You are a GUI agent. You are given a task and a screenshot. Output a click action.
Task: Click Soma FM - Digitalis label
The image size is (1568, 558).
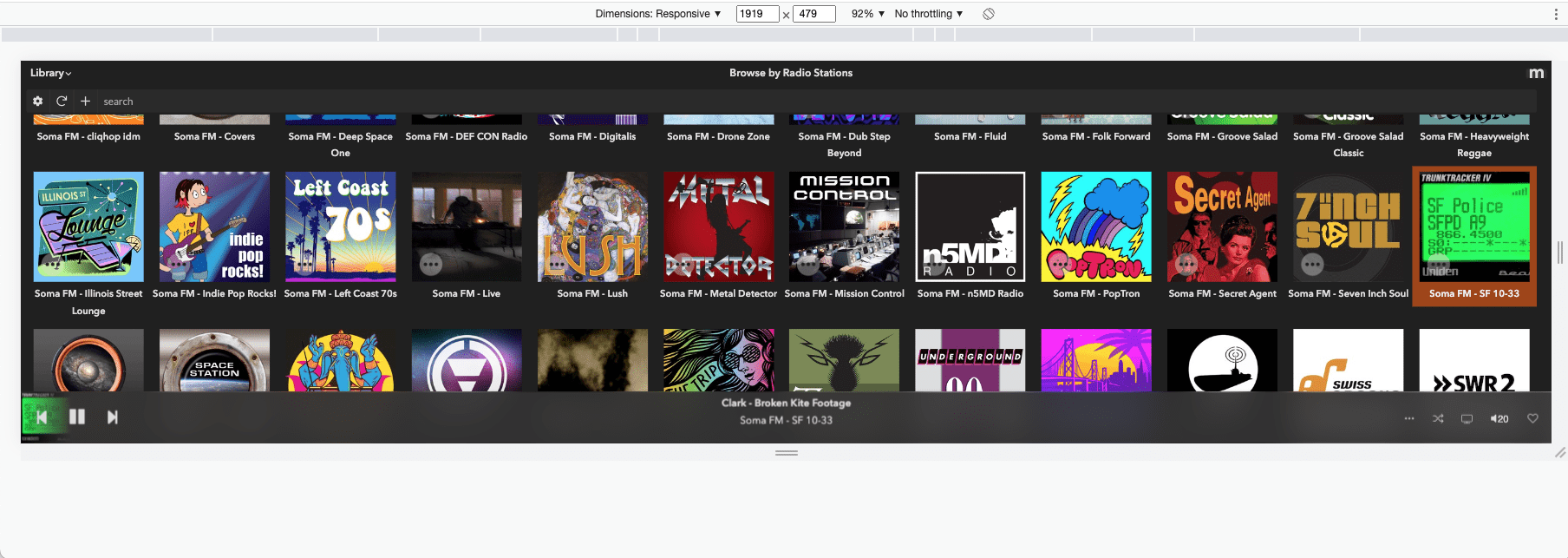(x=592, y=136)
